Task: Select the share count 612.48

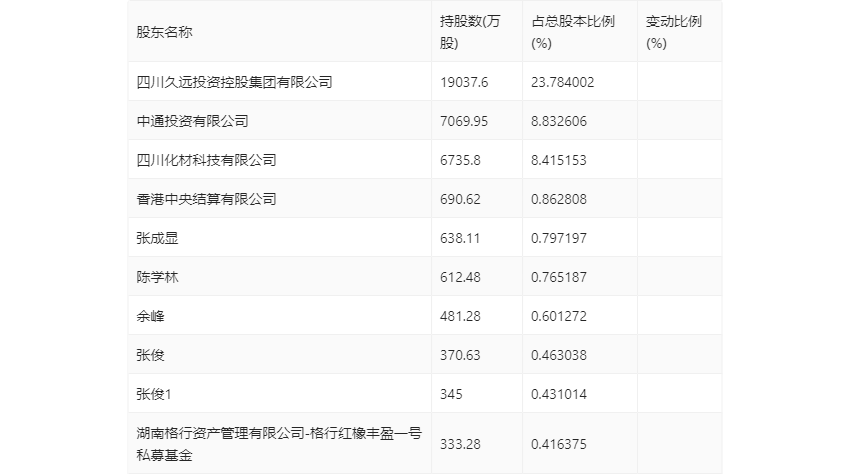Action: coord(460,277)
